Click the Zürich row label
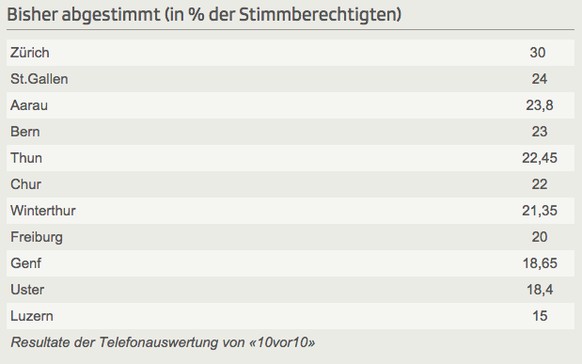 click(x=30, y=53)
